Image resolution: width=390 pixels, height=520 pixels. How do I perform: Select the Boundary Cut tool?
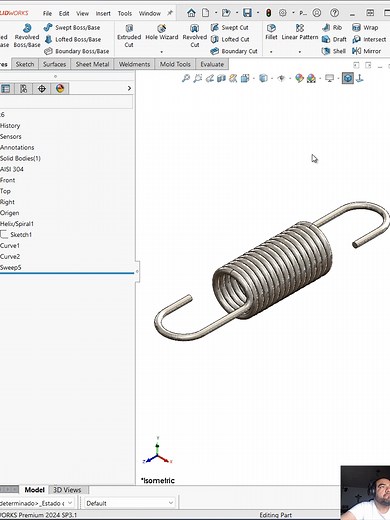click(x=234, y=51)
